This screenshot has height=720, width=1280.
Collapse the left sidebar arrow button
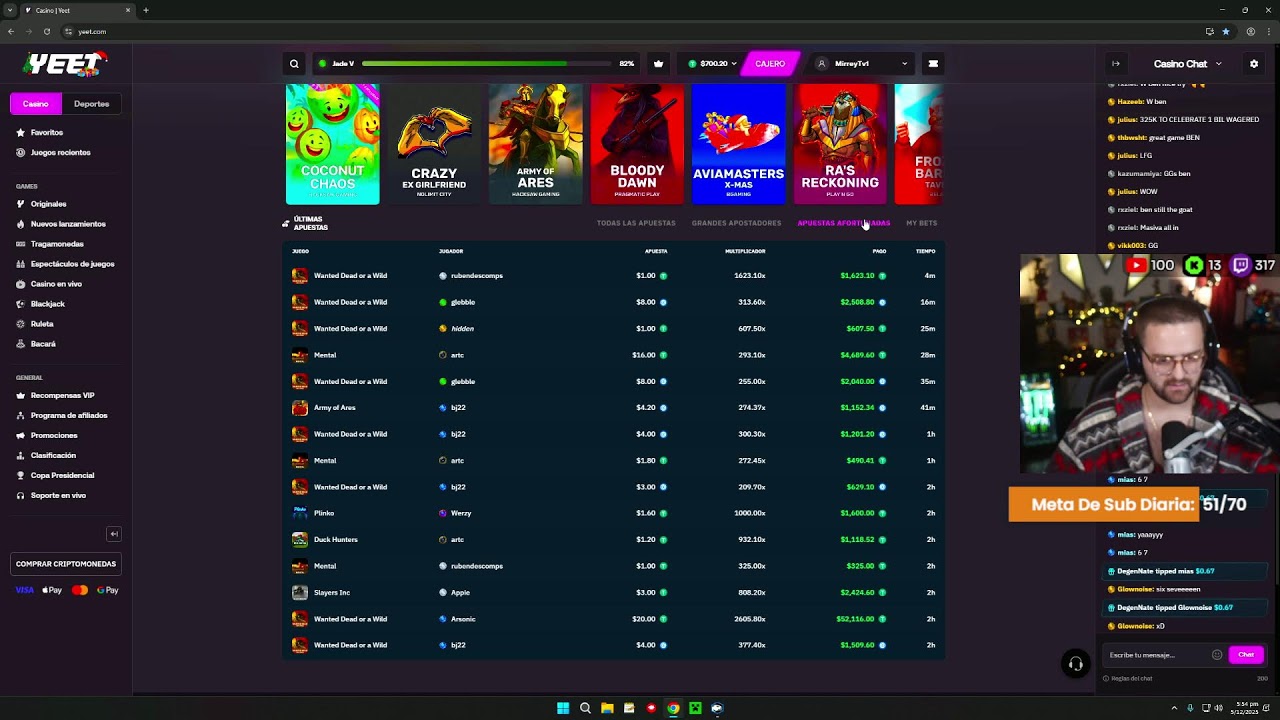click(114, 534)
